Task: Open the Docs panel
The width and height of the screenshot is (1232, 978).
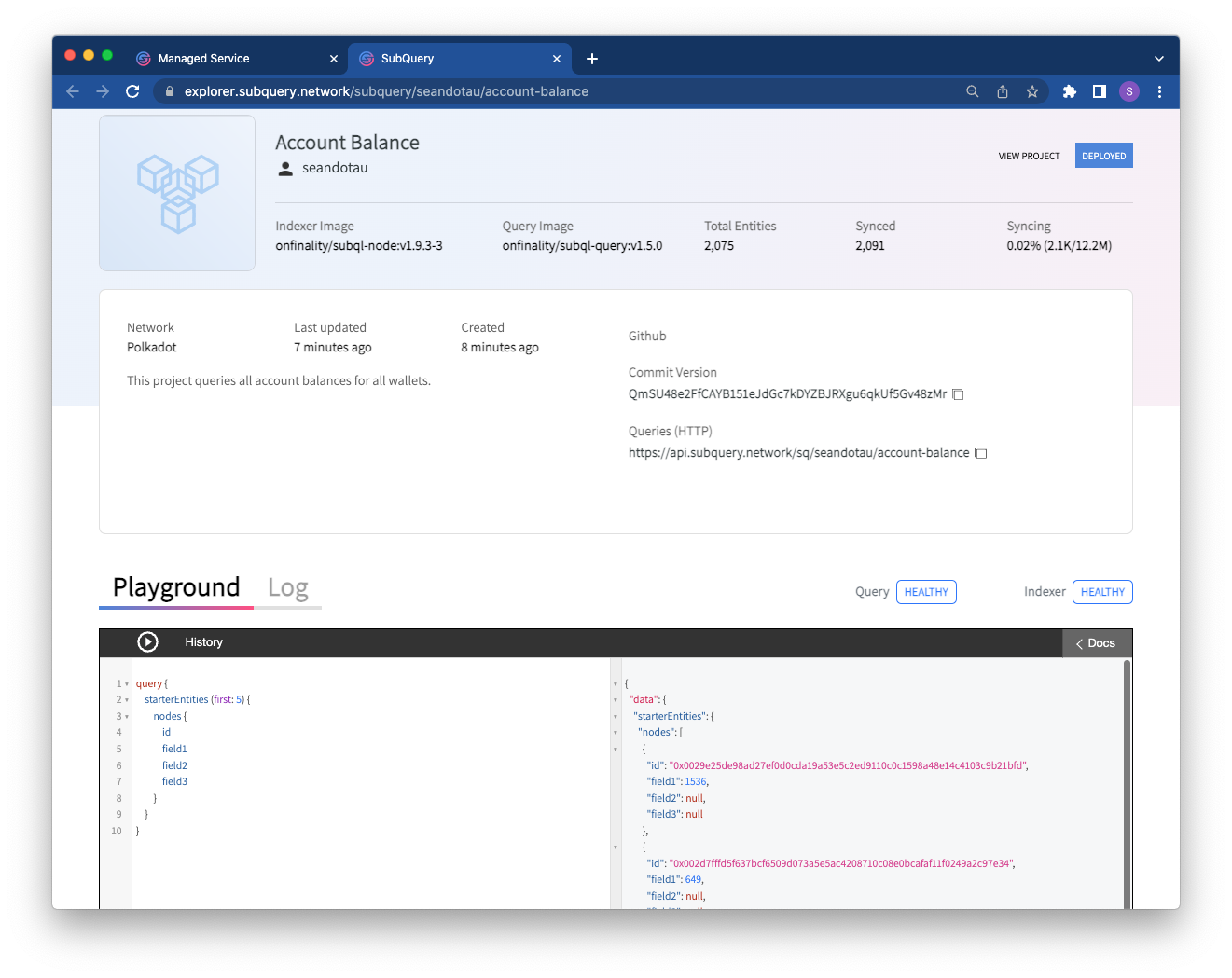Action: pyautogui.click(x=1097, y=643)
